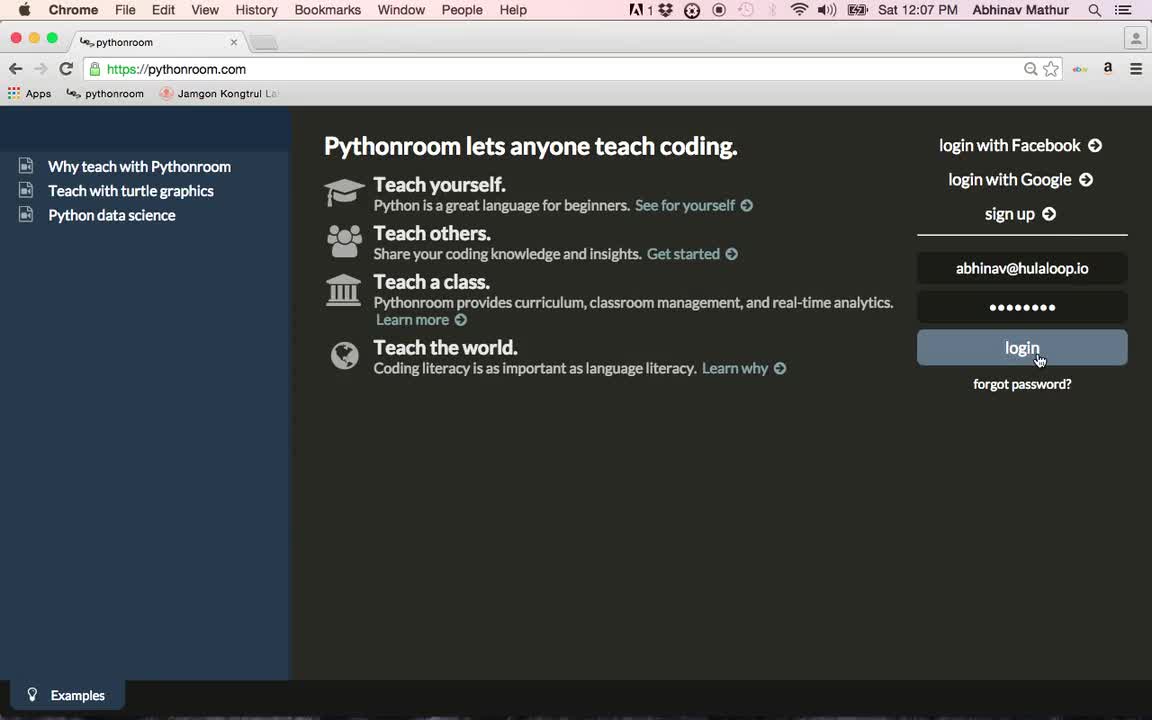This screenshot has height=720, width=1152.
Task: Follow the Learn why link
Action: click(x=744, y=368)
